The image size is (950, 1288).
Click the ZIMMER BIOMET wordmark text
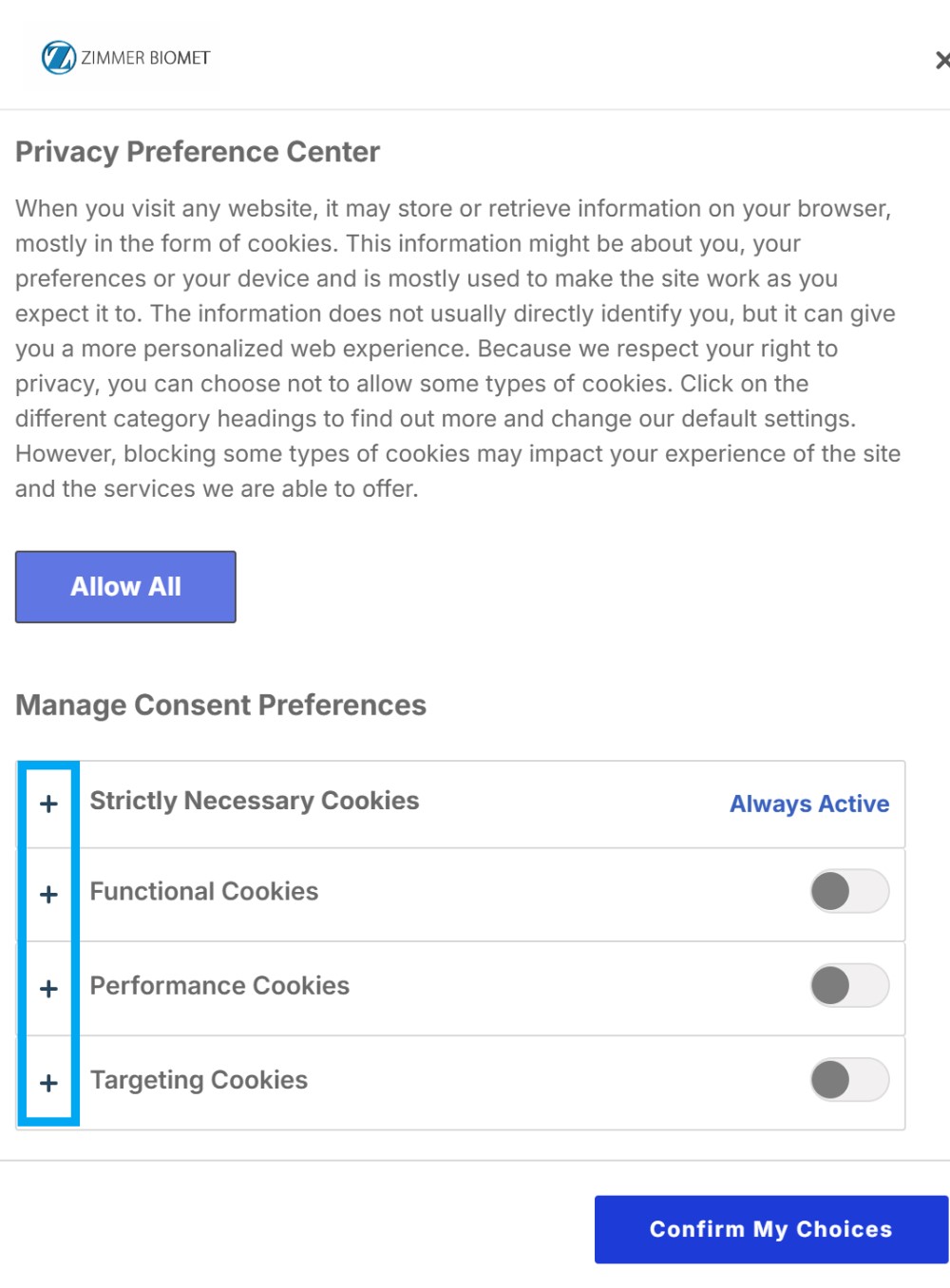click(145, 58)
